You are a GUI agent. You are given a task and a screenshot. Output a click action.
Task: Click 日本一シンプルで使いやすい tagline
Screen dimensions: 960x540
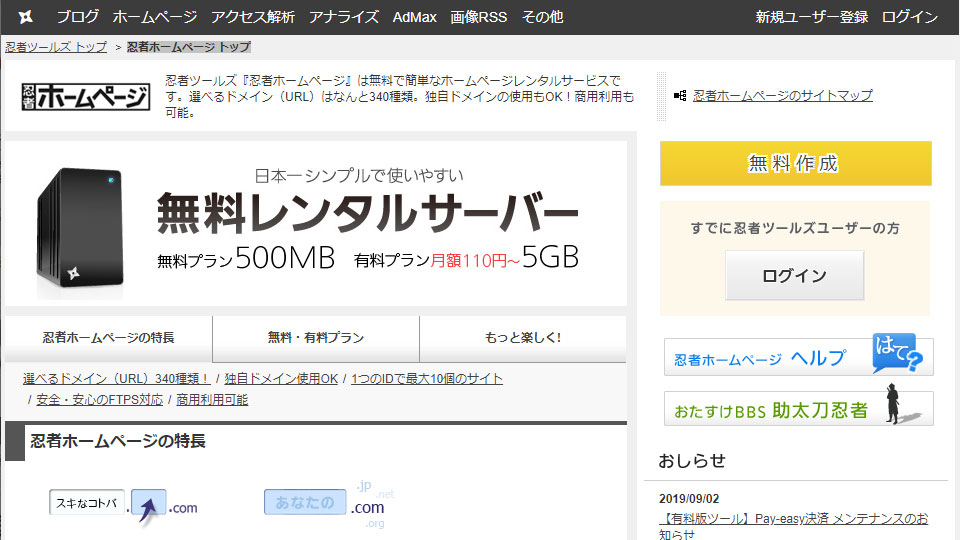click(359, 176)
